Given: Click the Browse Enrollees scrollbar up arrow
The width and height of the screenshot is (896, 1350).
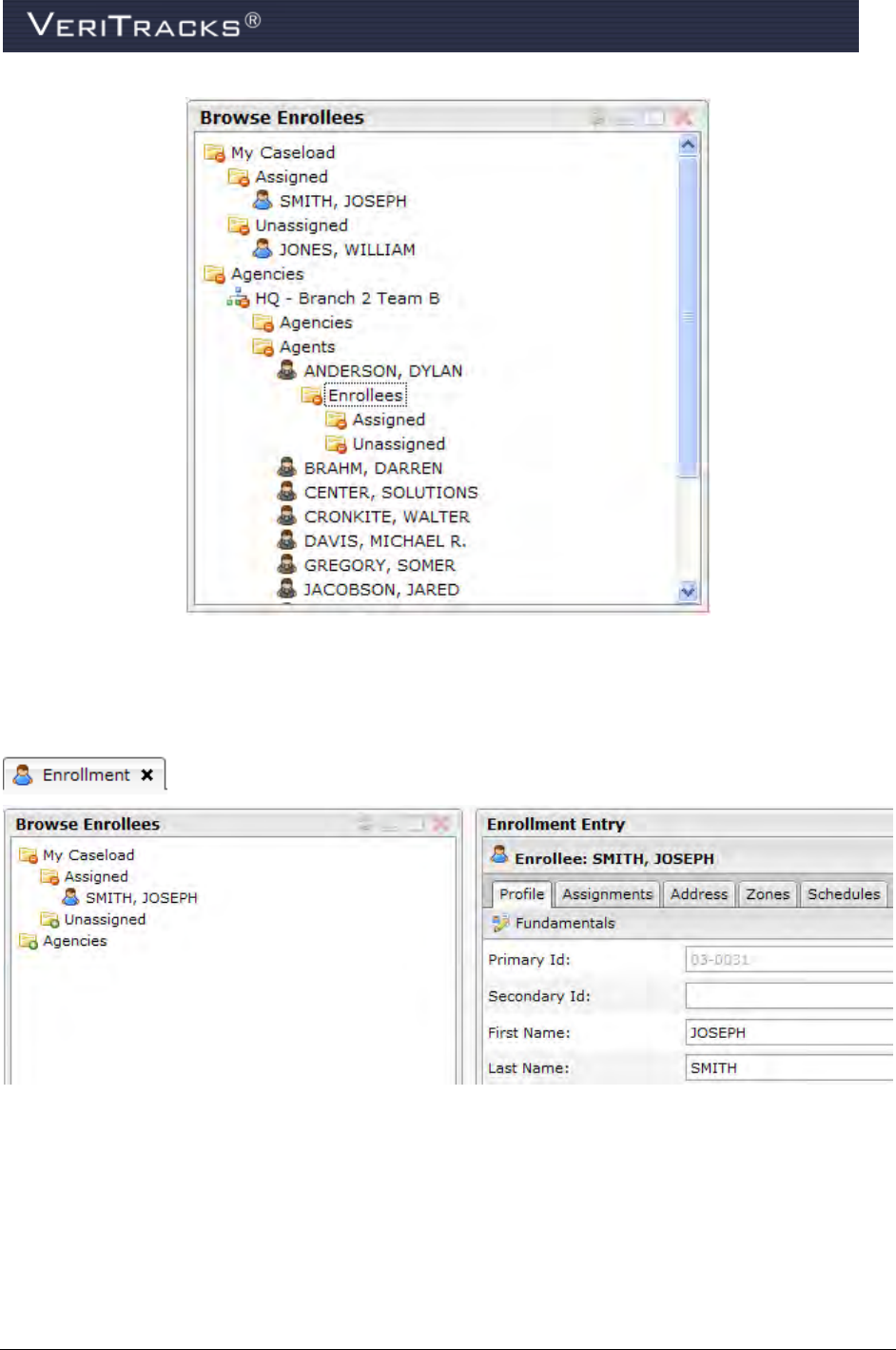Looking at the screenshot, I should [688, 145].
